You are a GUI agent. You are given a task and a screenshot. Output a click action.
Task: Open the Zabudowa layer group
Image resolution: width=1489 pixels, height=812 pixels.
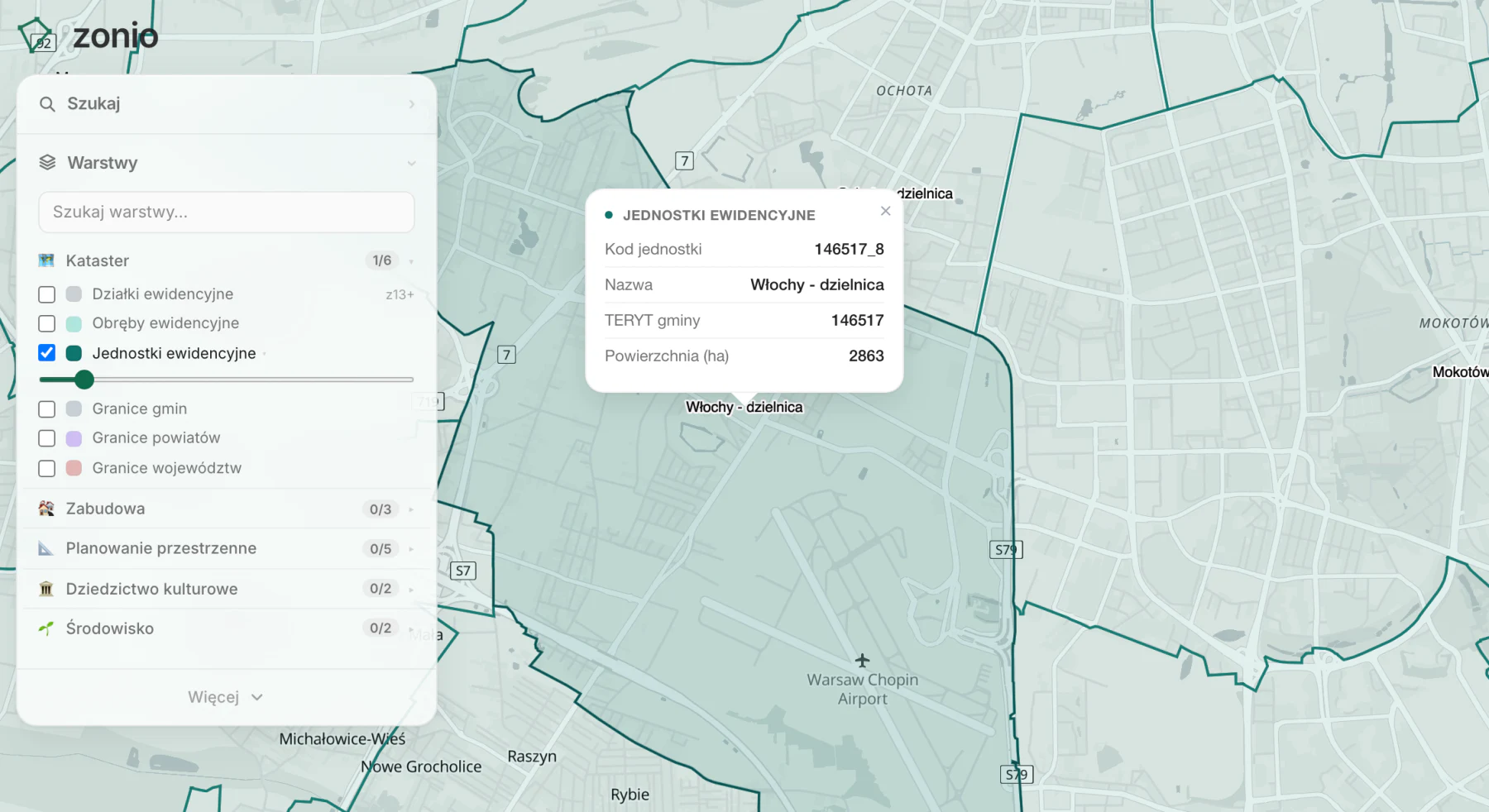(226, 509)
